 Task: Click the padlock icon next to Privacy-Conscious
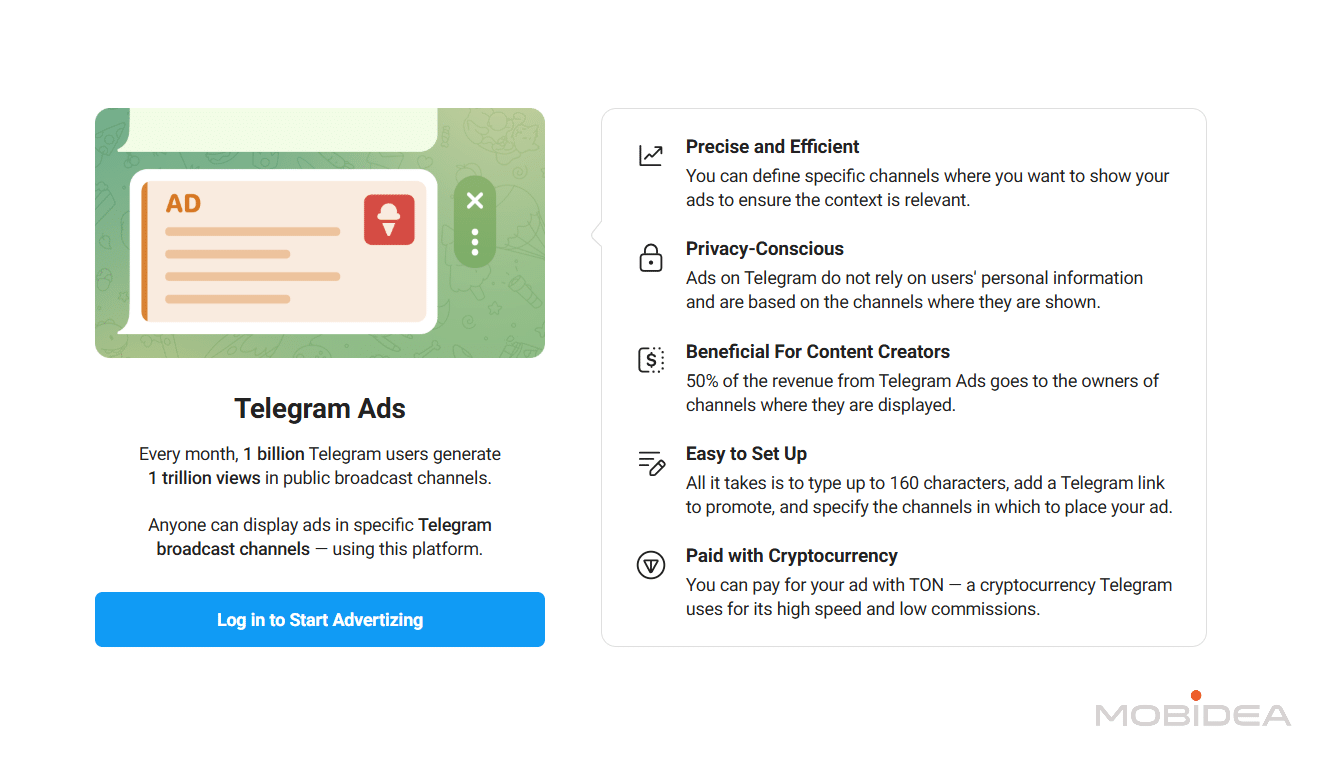point(651,258)
